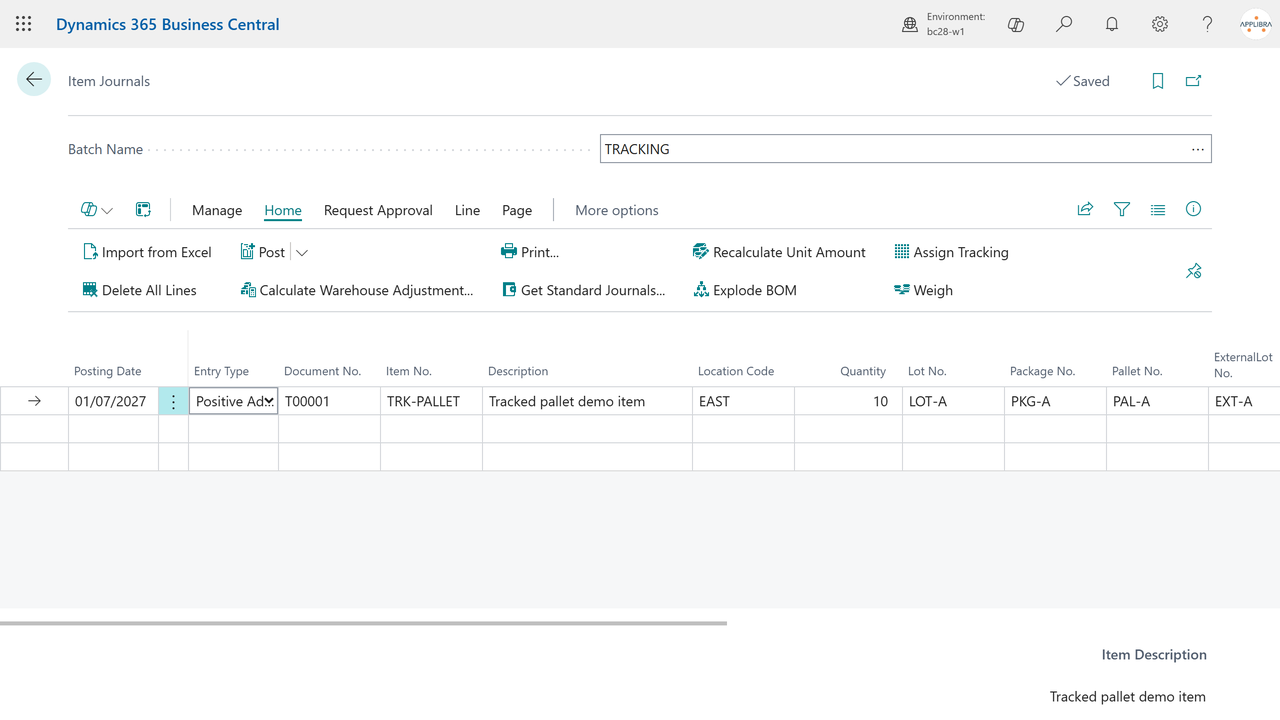Viewport: 1280px width, 720px height.
Task: Click the Quantity cell showing 10
Action: tap(848, 401)
